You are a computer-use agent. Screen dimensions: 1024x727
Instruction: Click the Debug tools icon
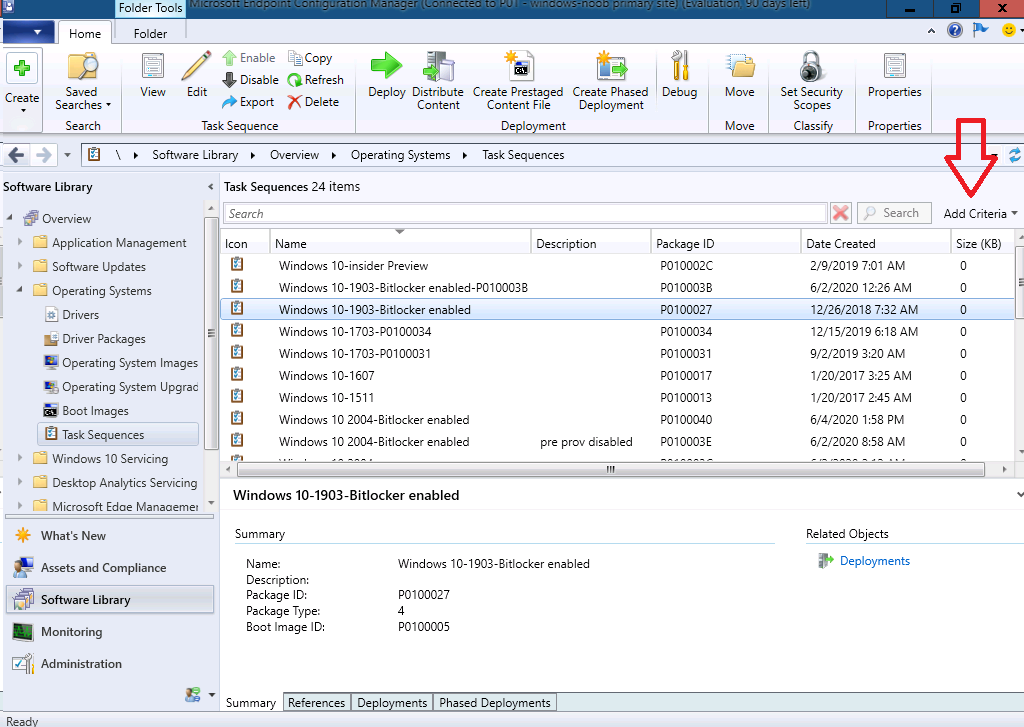pyautogui.click(x=680, y=66)
